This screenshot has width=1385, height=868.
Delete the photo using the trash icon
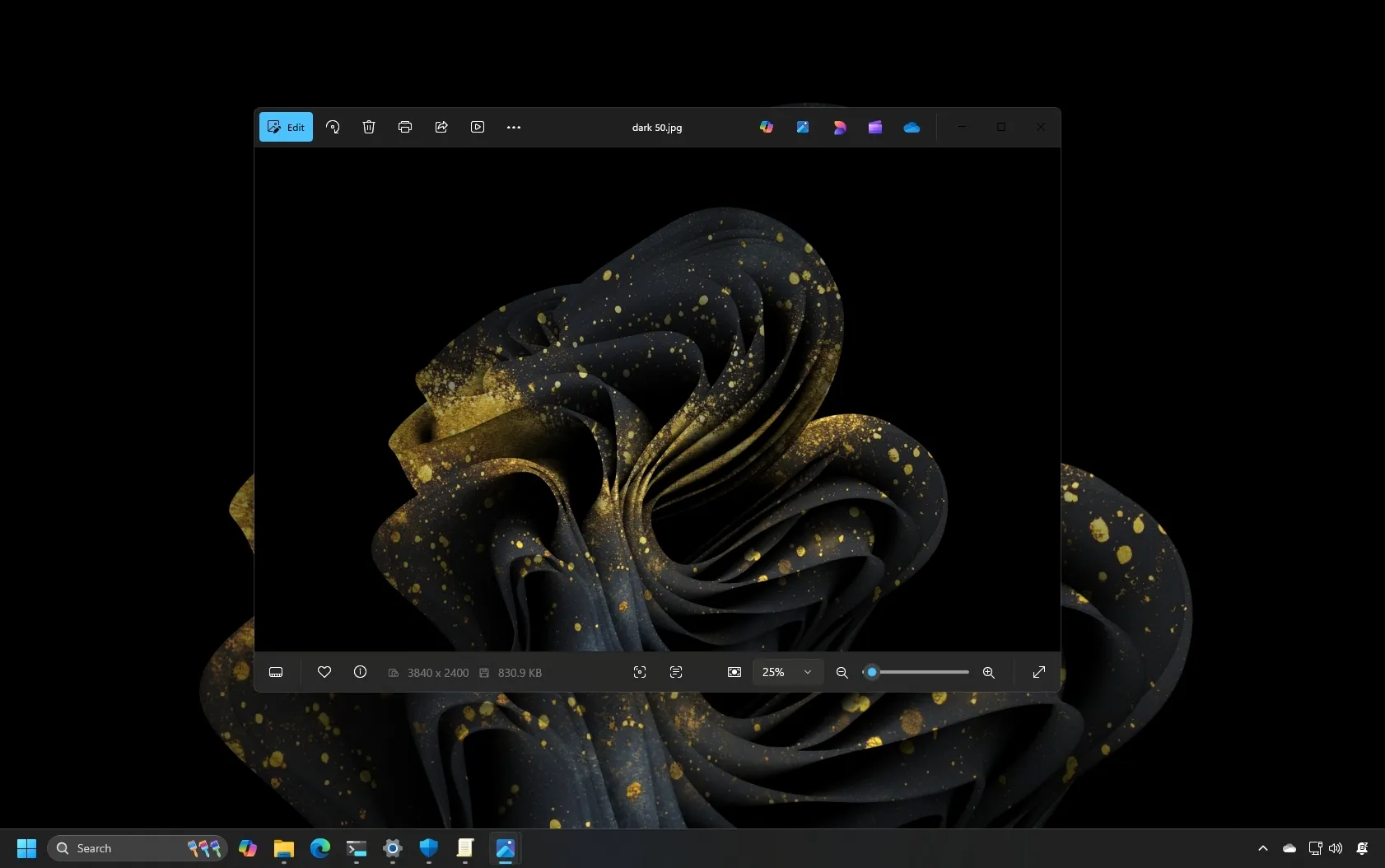click(x=369, y=127)
